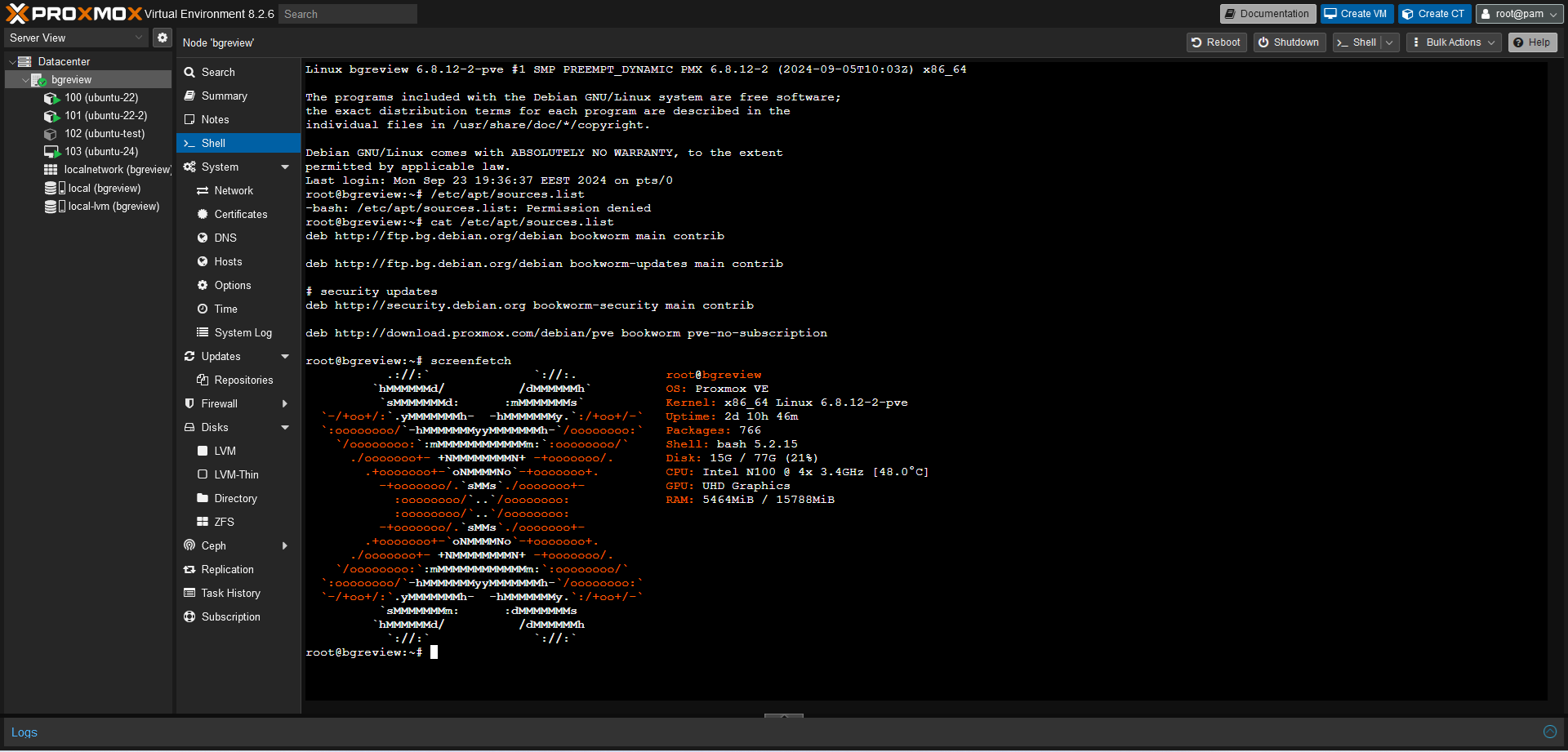Select the bgreview node in tree
Image resolution: width=1568 pixels, height=752 pixels.
pyautogui.click(x=71, y=79)
